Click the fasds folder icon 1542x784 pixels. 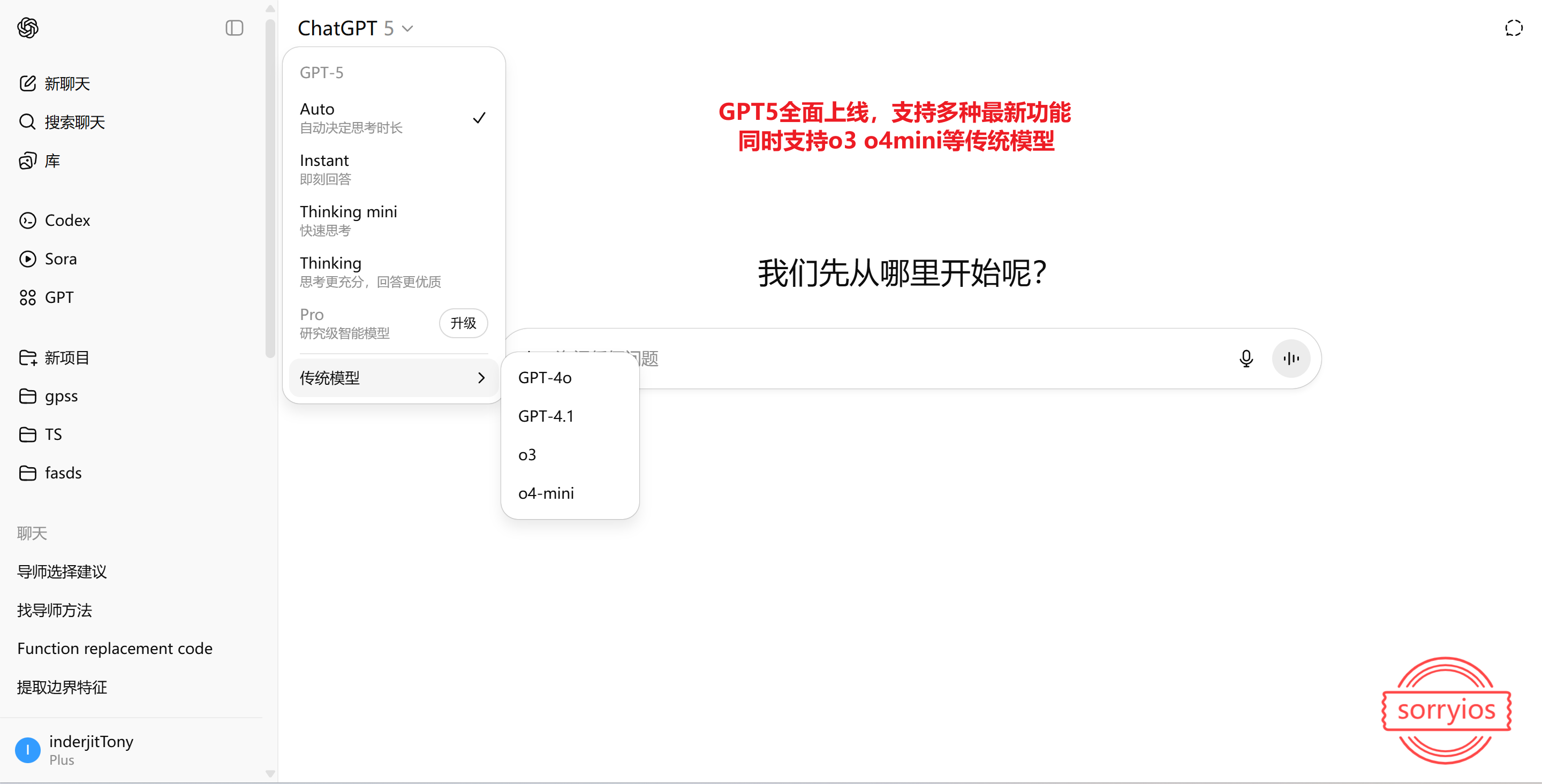[27, 473]
